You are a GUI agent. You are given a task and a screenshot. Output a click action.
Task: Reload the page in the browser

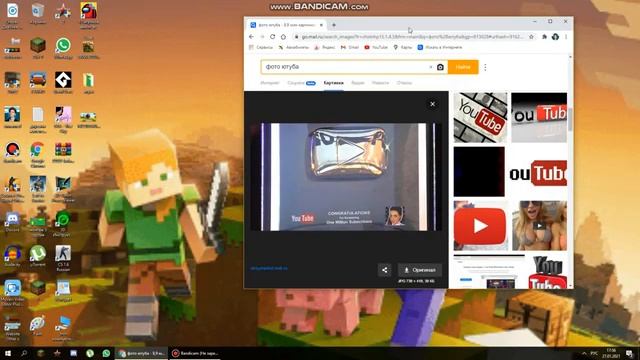(x=273, y=37)
